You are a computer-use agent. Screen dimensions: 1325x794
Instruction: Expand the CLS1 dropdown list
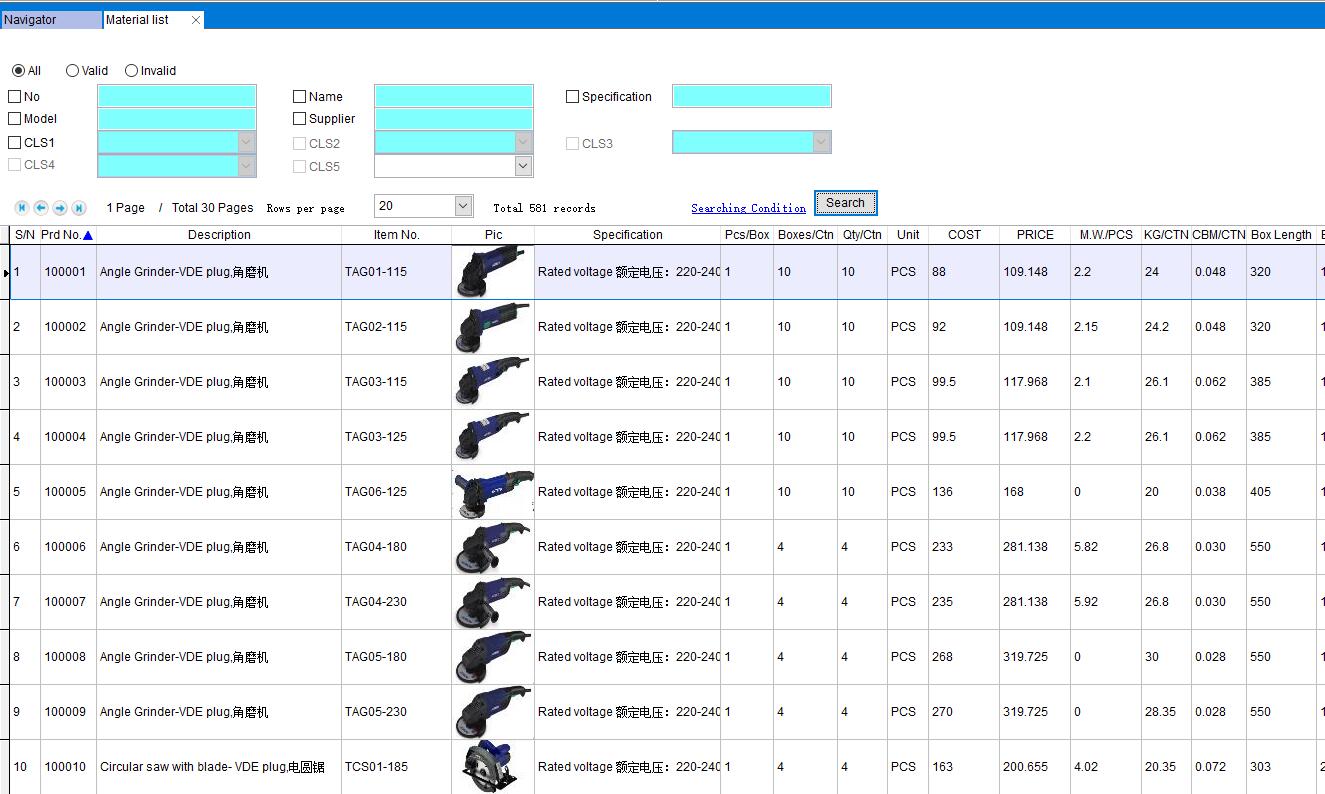247,143
